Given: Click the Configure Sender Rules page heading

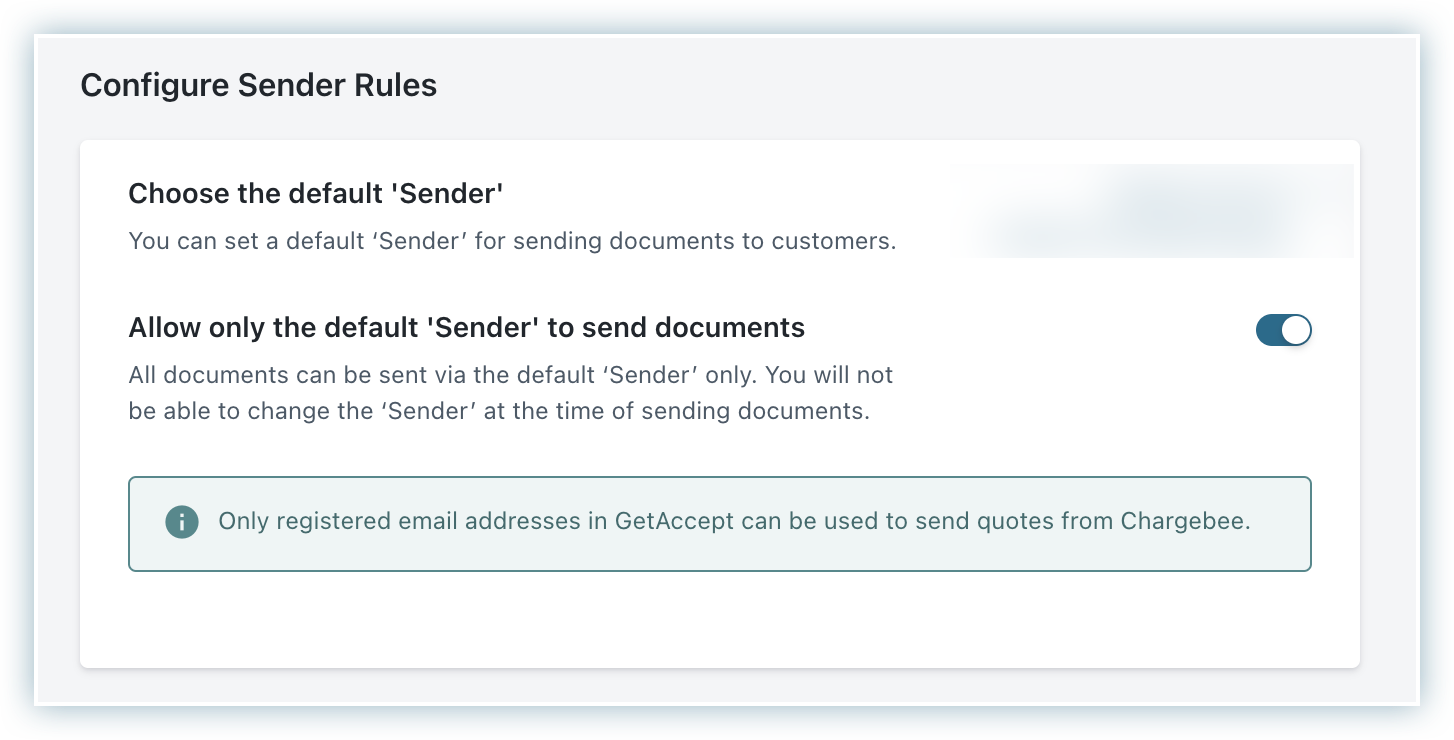Looking at the screenshot, I should click(258, 86).
